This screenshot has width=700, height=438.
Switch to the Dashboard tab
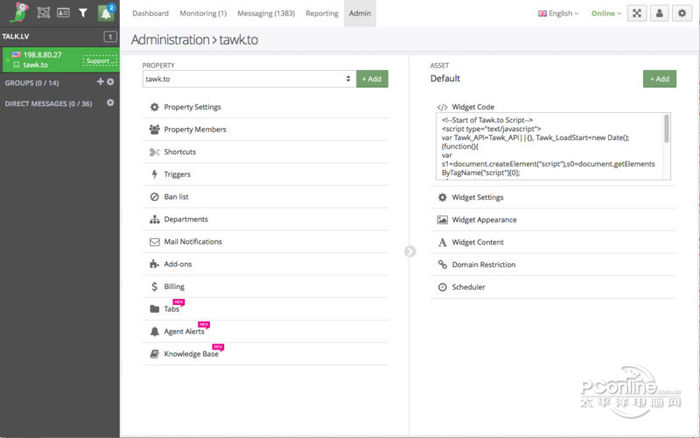150,13
